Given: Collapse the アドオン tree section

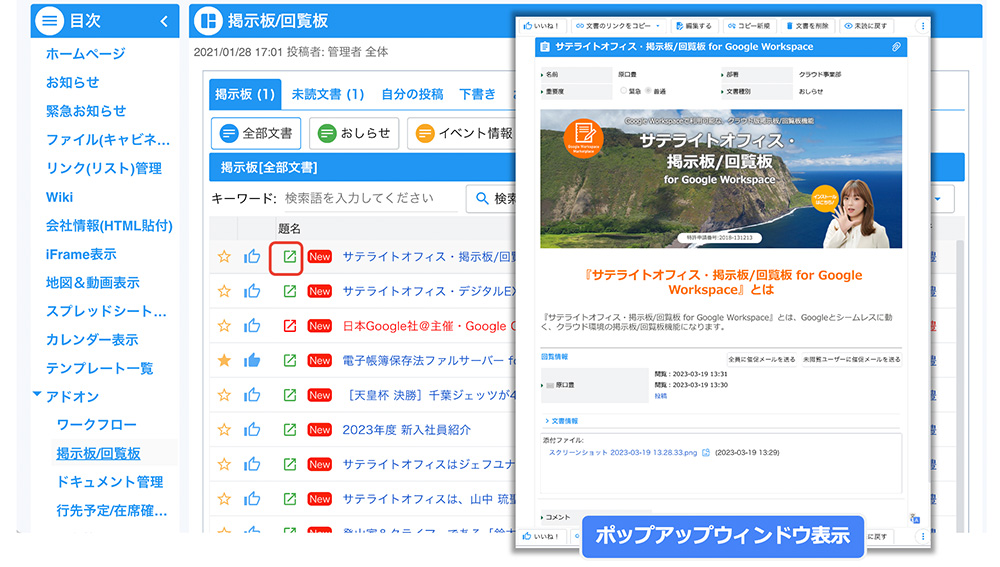Looking at the screenshot, I should click(x=37, y=395).
